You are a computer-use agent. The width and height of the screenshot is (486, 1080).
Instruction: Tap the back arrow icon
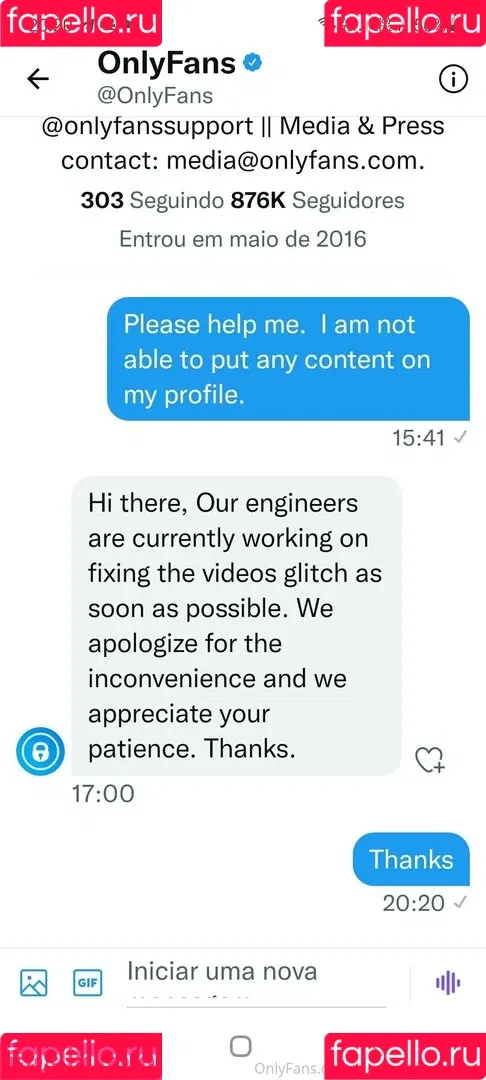[38, 79]
